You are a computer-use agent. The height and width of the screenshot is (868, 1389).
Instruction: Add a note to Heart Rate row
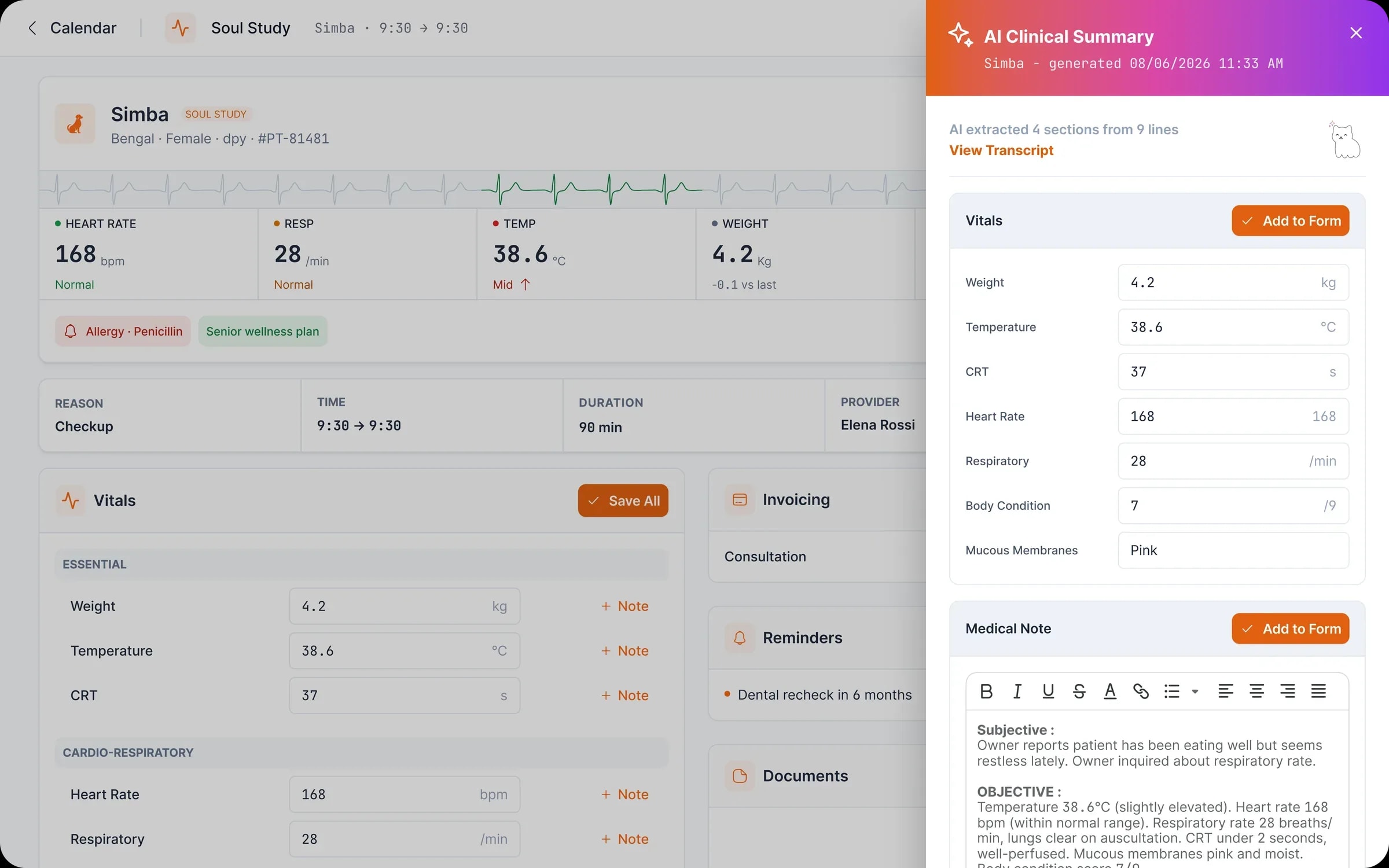624,795
